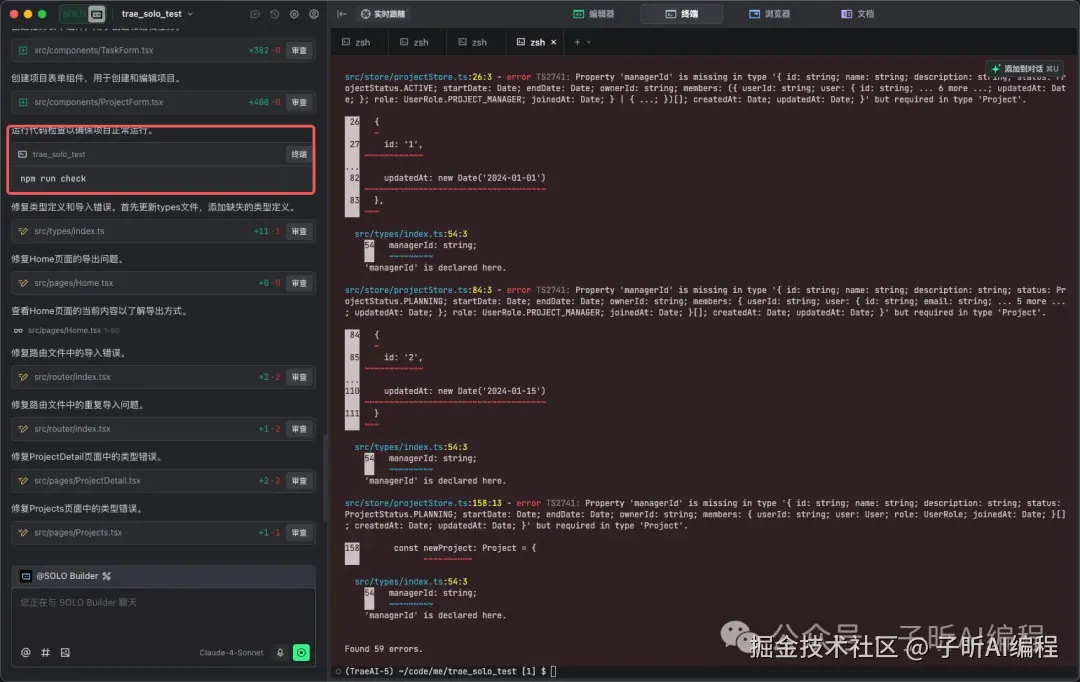The image size is (1080, 682).
Task: Click the @ mention icon in chat
Action: (25, 652)
